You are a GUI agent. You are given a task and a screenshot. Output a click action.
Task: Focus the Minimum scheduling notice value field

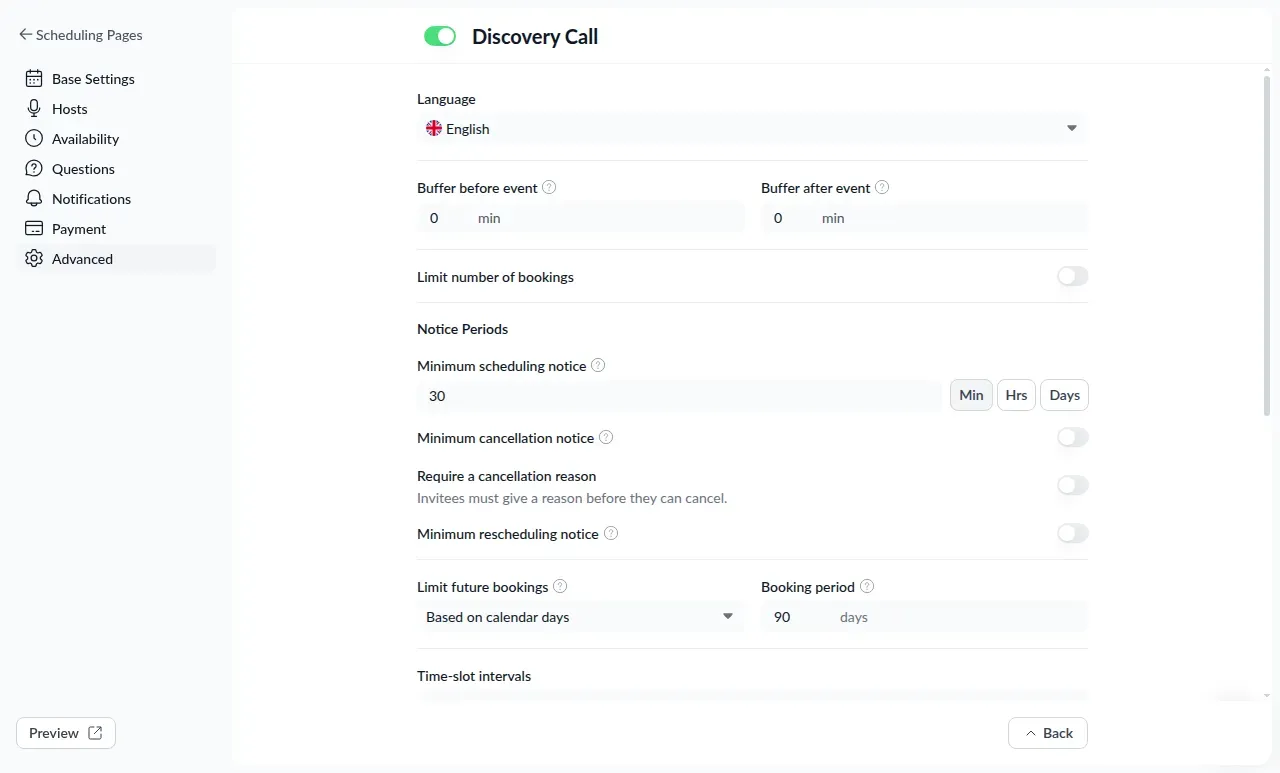[680, 396]
